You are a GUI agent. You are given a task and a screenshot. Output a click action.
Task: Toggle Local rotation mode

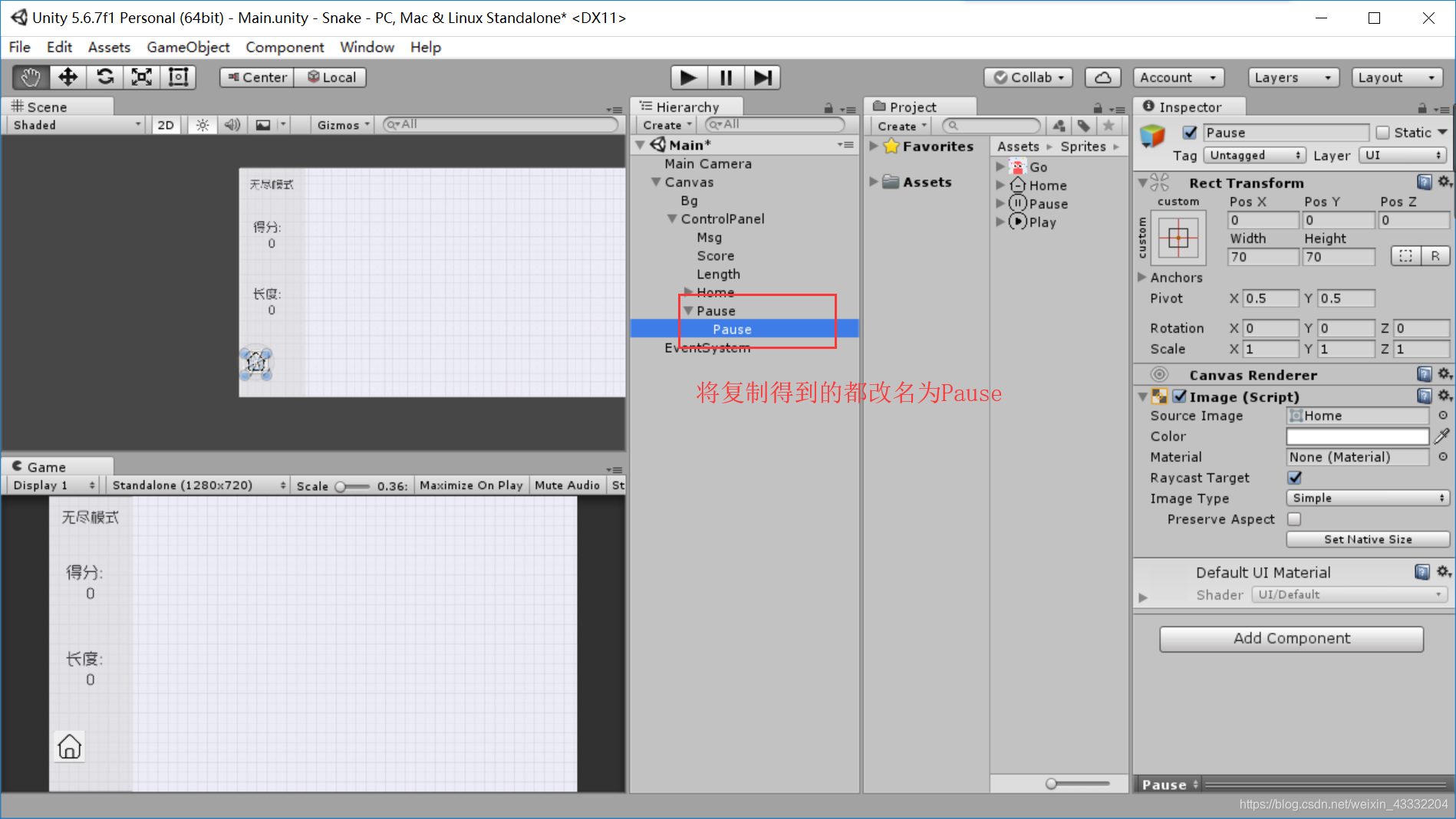coord(331,77)
